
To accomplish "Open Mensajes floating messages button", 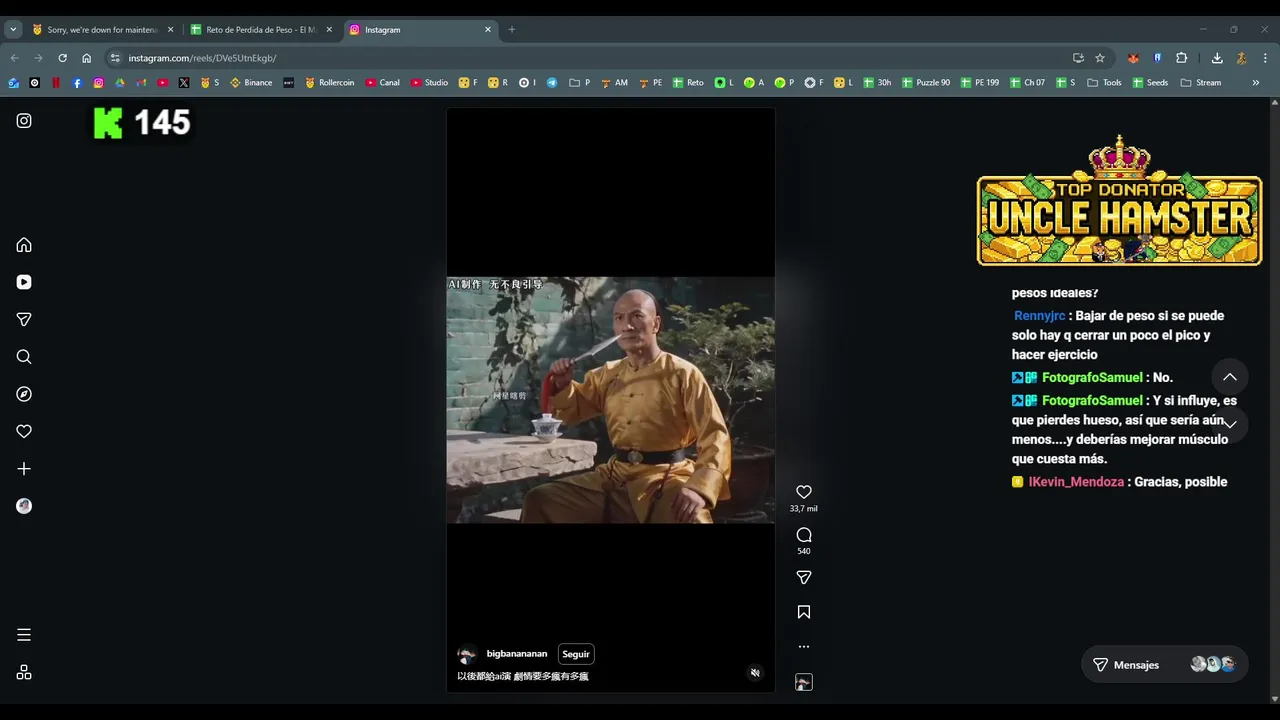I will pos(1164,665).
